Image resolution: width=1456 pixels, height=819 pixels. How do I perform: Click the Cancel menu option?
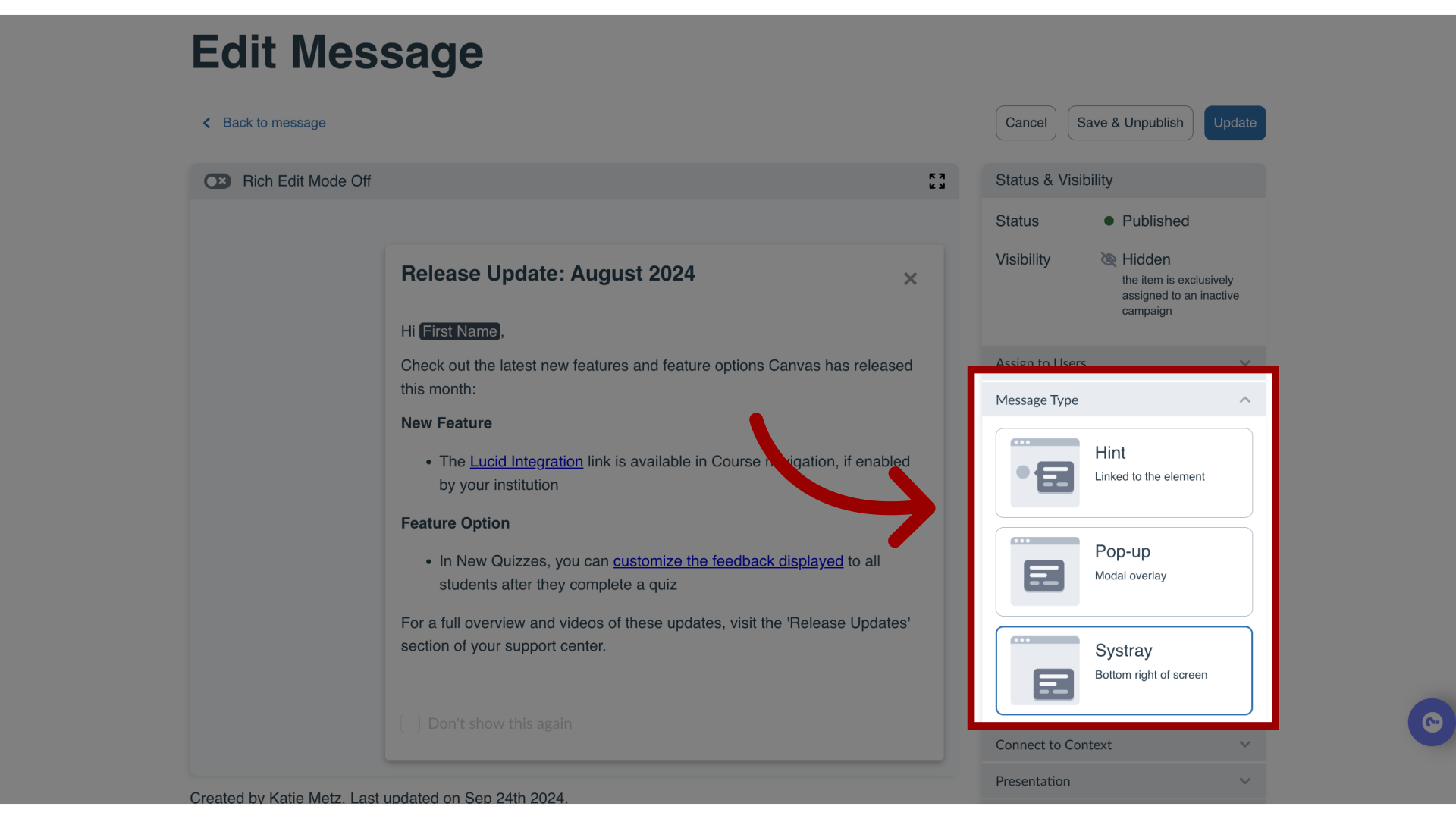[1026, 122]
